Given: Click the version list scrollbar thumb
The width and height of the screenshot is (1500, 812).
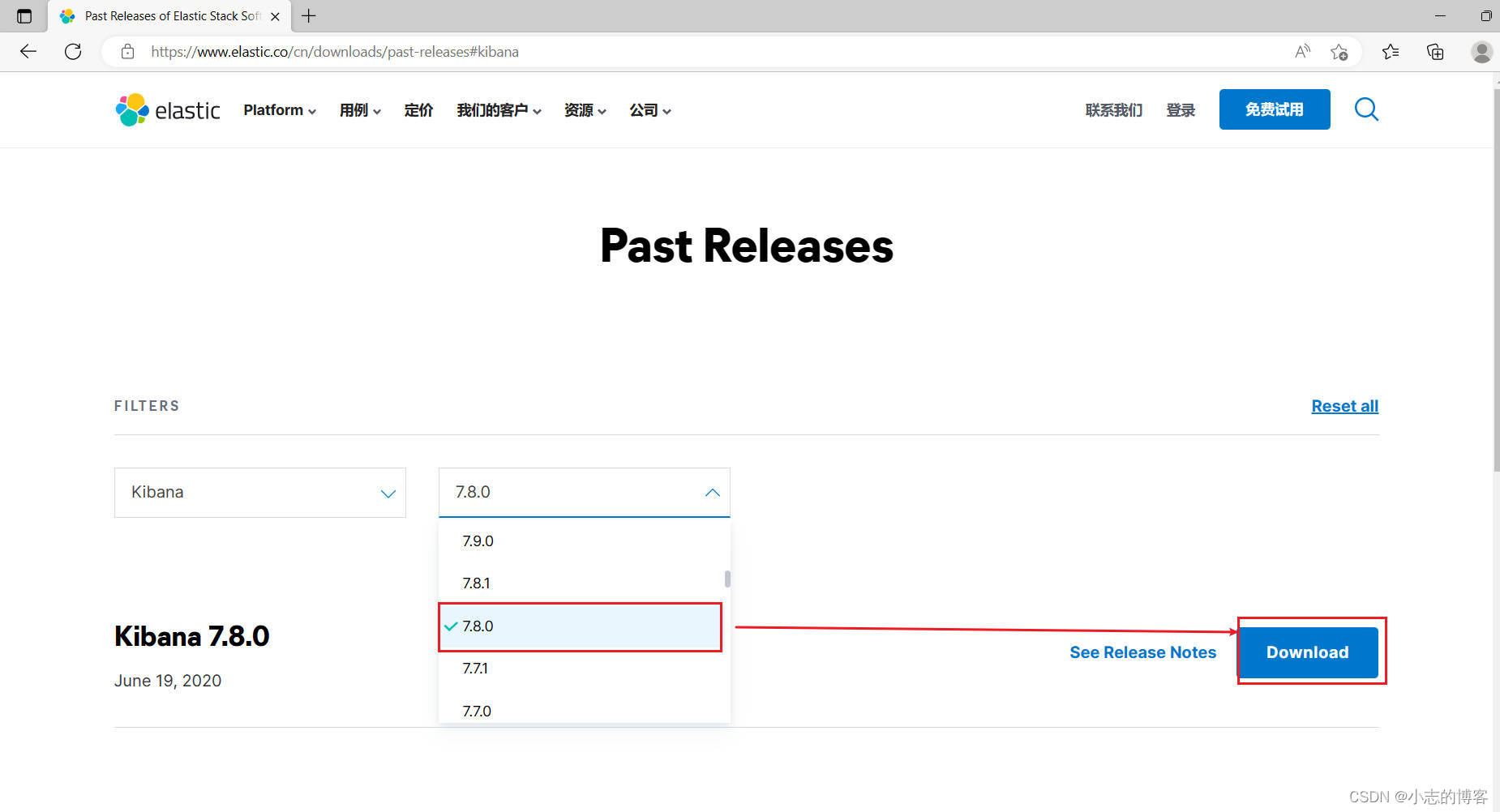Looking at the screenshot, I should pos(727,579).
